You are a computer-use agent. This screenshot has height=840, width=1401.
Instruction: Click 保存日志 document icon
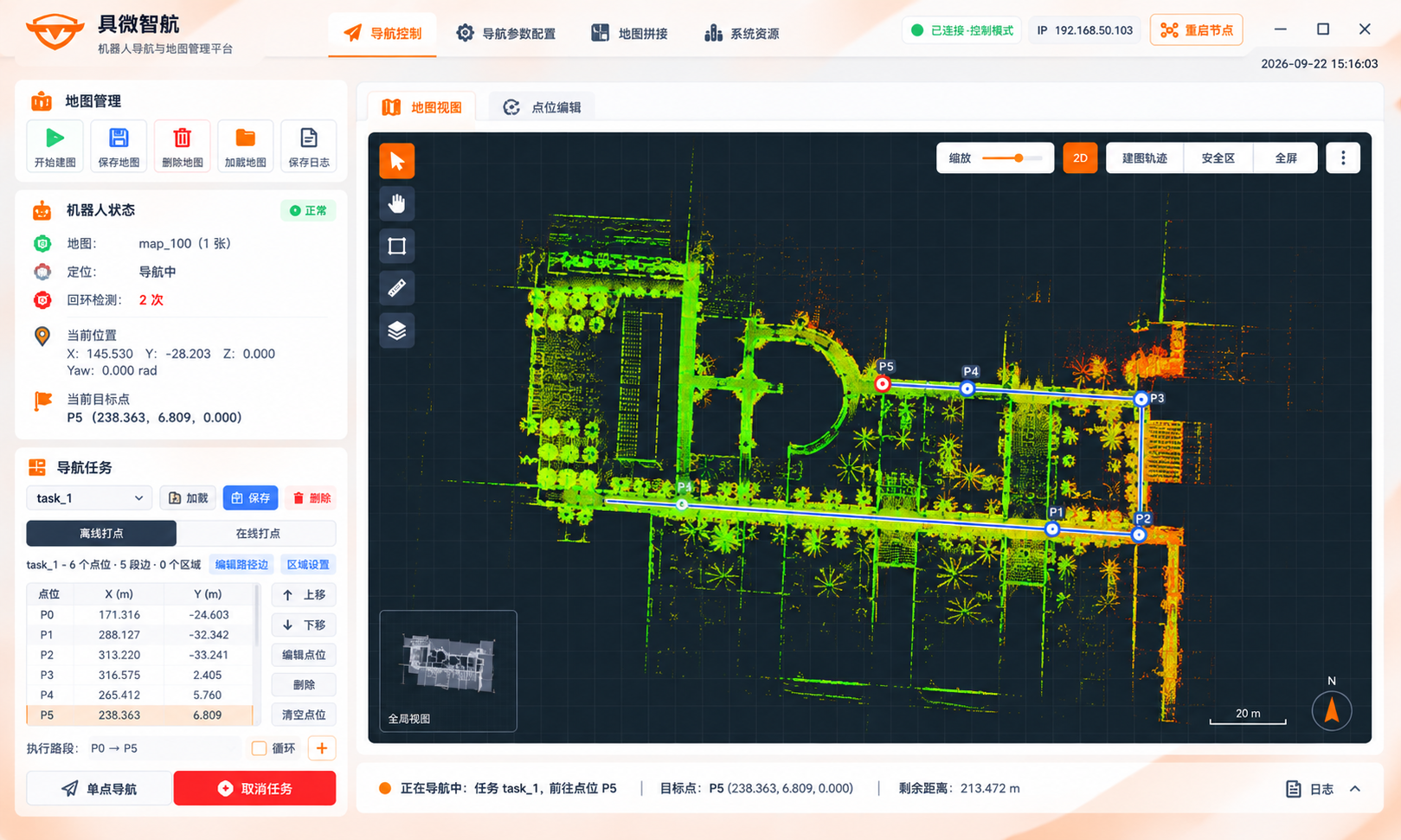coord(309,145)
